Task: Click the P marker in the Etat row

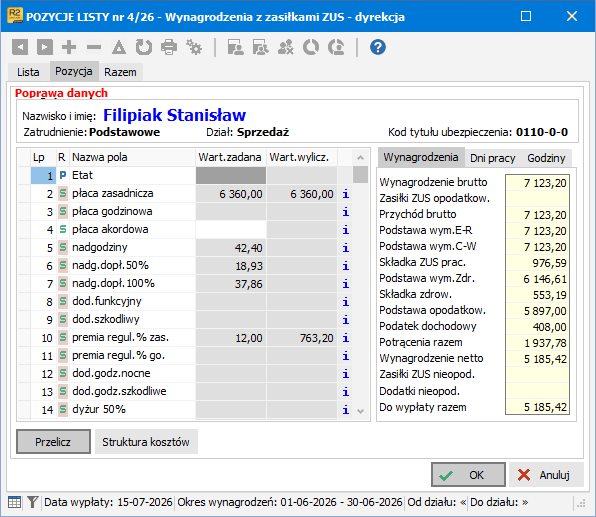Action: point(63,175)
